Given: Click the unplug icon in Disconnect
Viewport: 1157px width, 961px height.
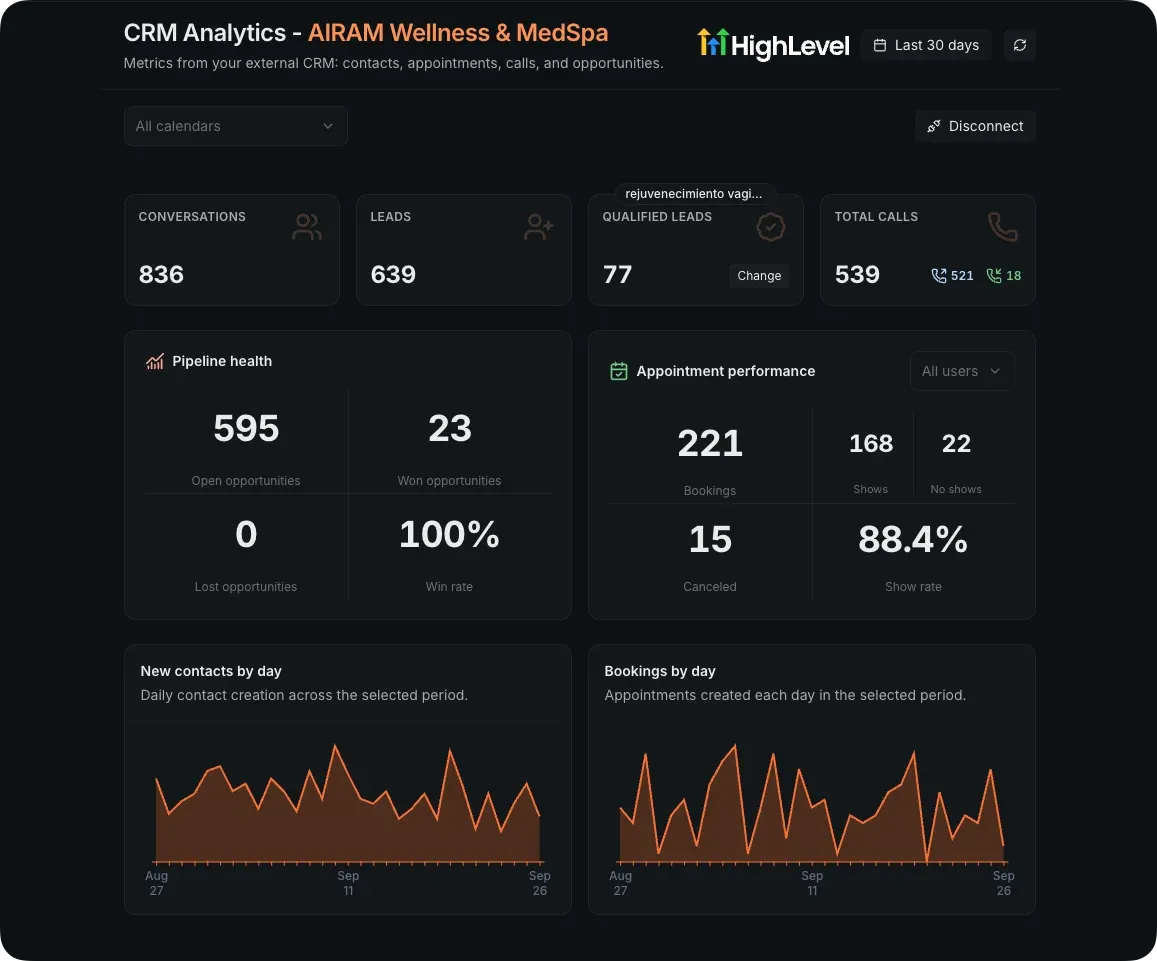Looking at the screenshot, I should [x=933, y=126].
